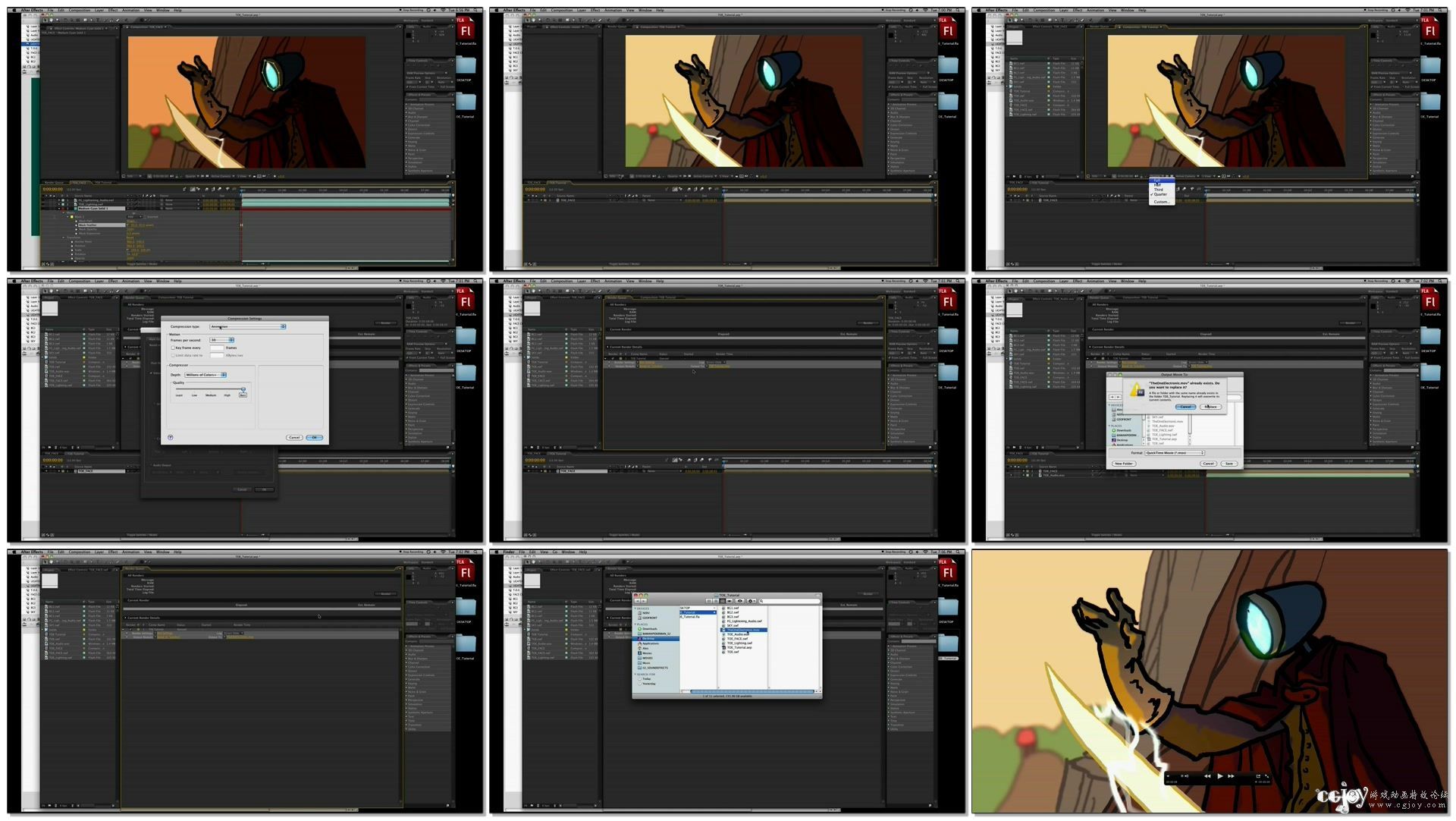Click the Finder window horizontal scrollbar
Viewport: 1456px width, 821px height.
click(x=752, y=691)
